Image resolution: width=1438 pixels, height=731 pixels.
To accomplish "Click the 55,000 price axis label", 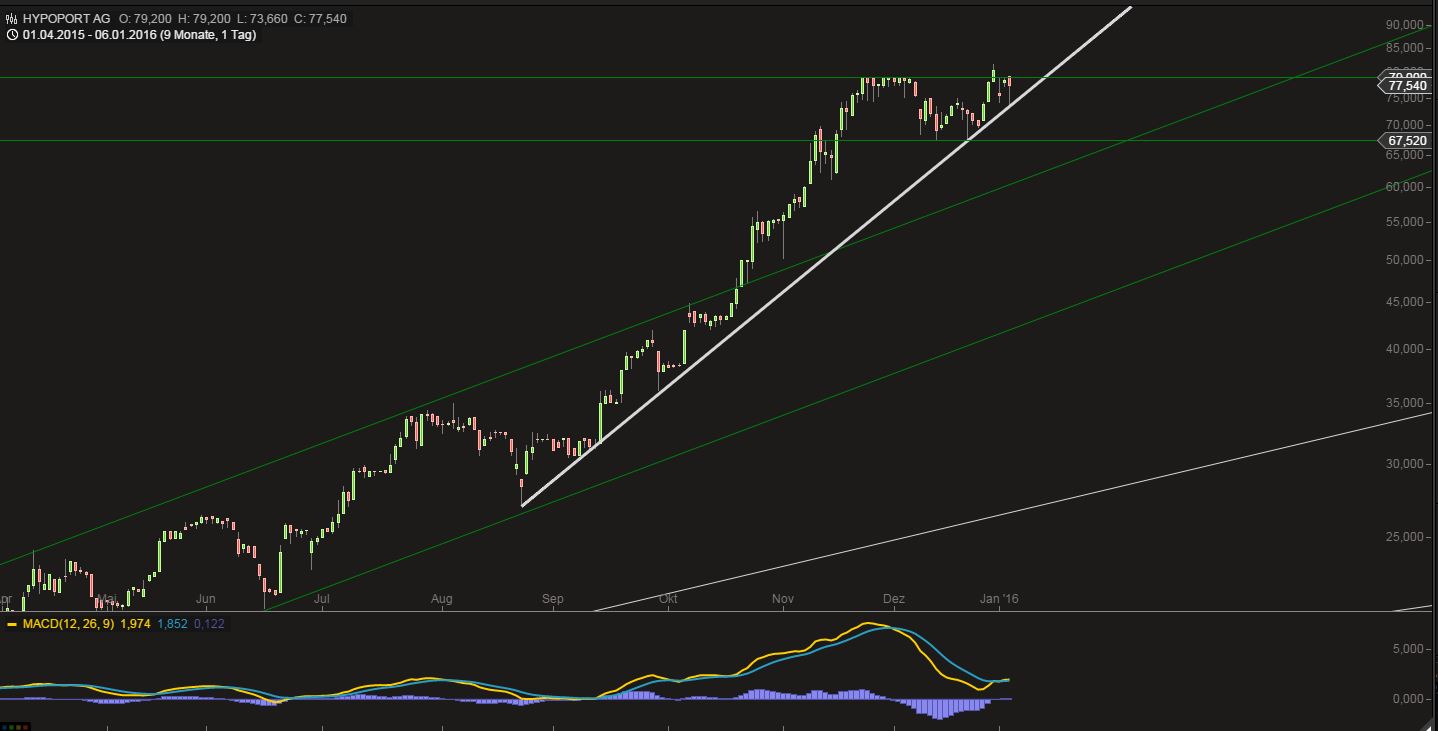I will [1407, 222].
